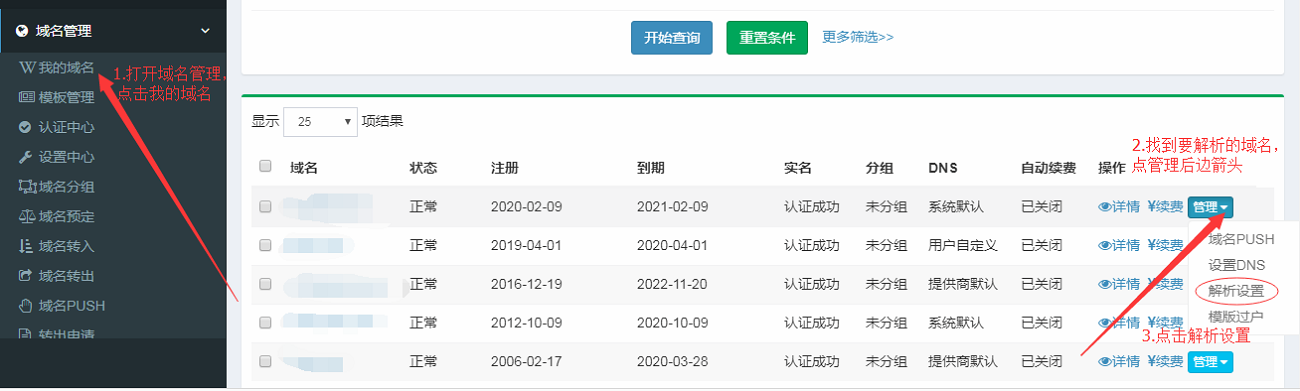The height and width of the screenshot is (391, 1300).
Task: Toggle the select-all checkbox in table header
Action: [265, 166]
